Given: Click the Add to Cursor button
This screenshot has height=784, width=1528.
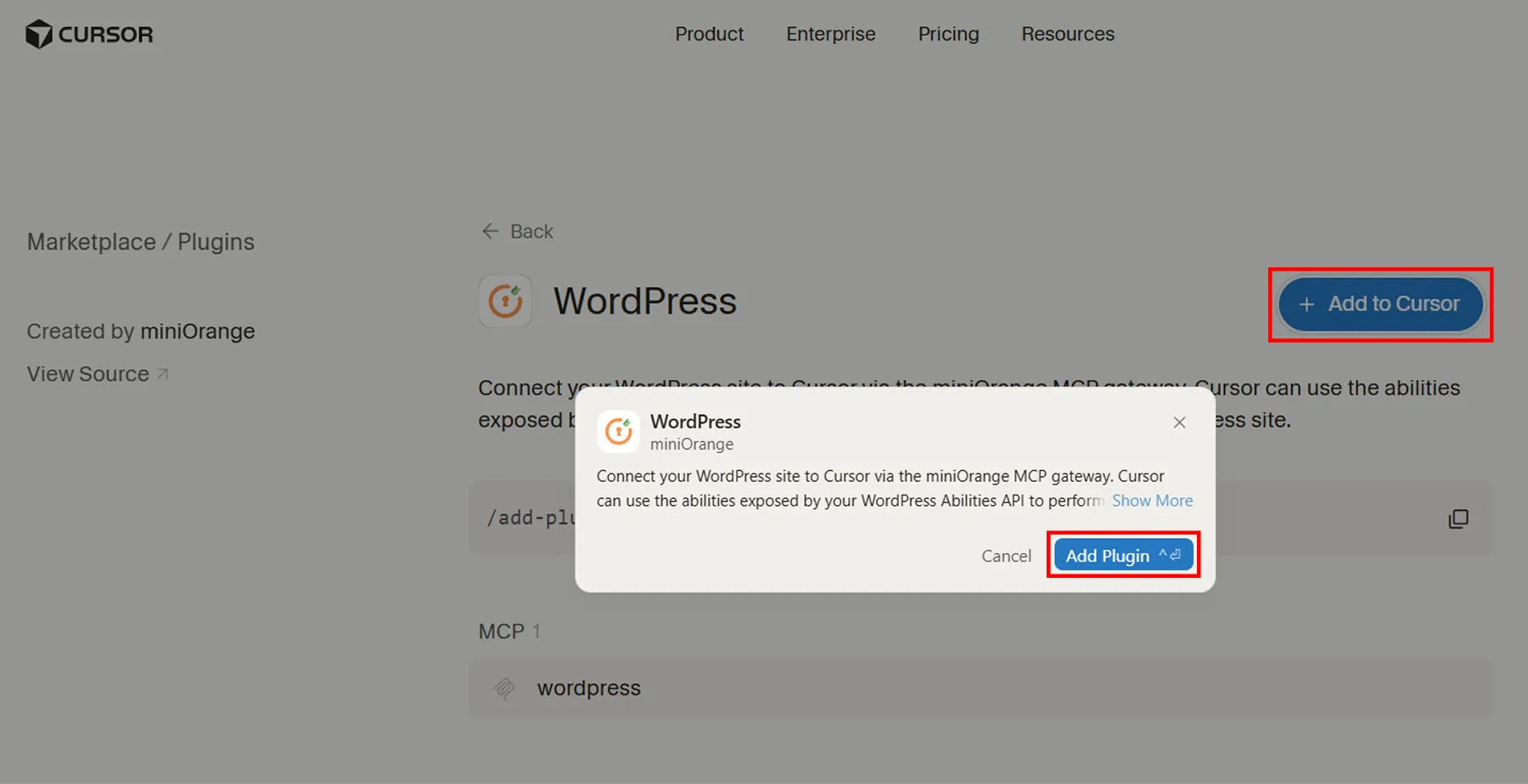Looking at the screenshot, I should click(x=1380, y=304).
